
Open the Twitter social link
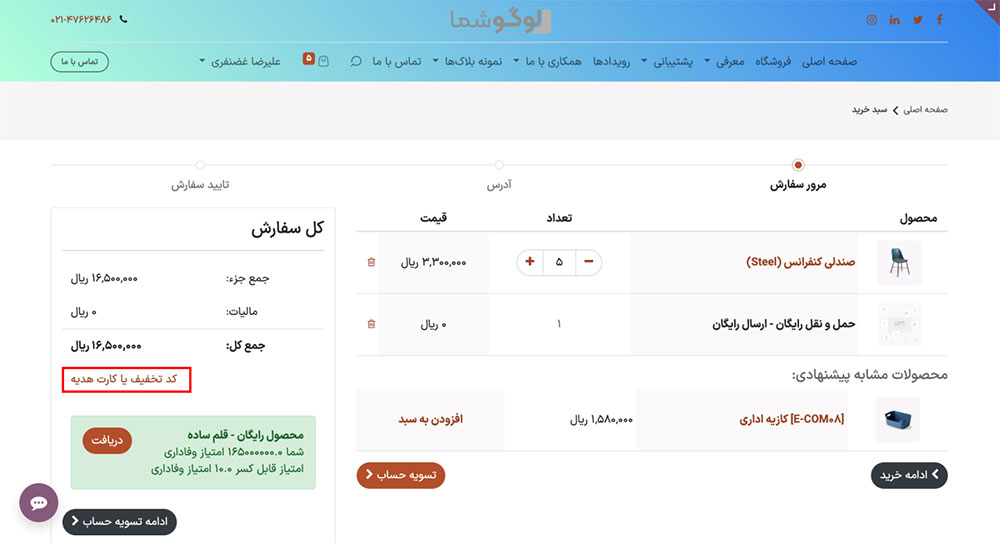click(x=918, y=20)
